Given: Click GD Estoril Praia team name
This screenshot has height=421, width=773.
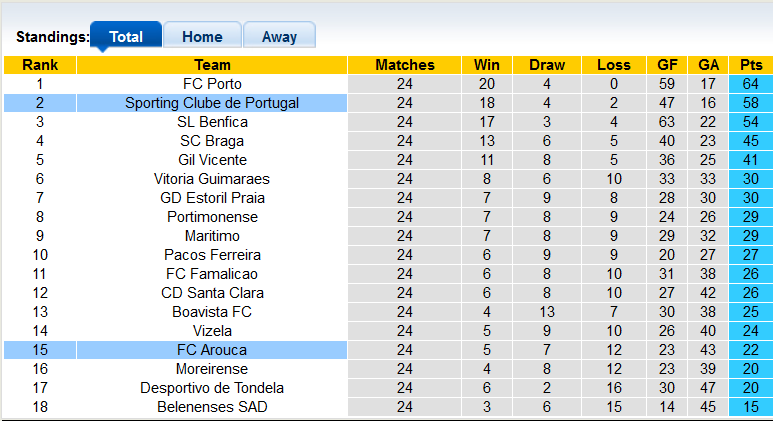Looking at the screenshot, I should (212, 198).
